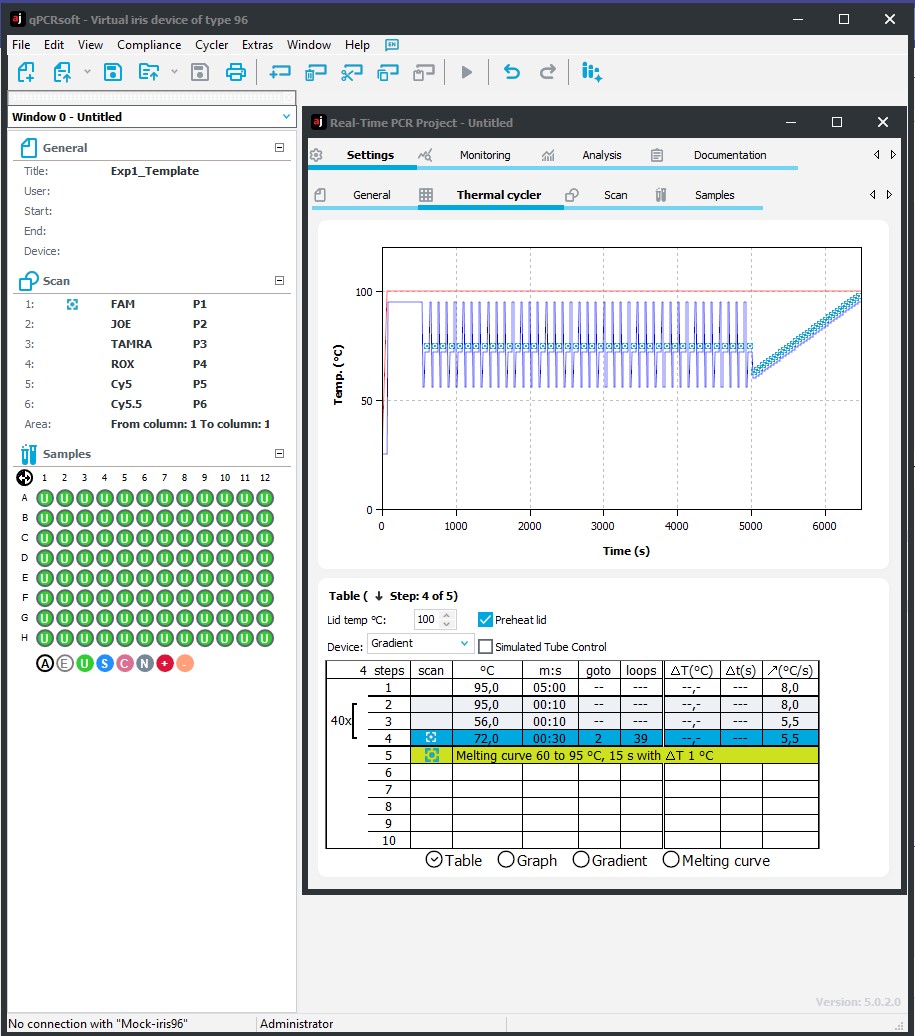Click the delete step trash icon
The width and height of the screenshot is (915, 1036).
(x=316, y=72)
